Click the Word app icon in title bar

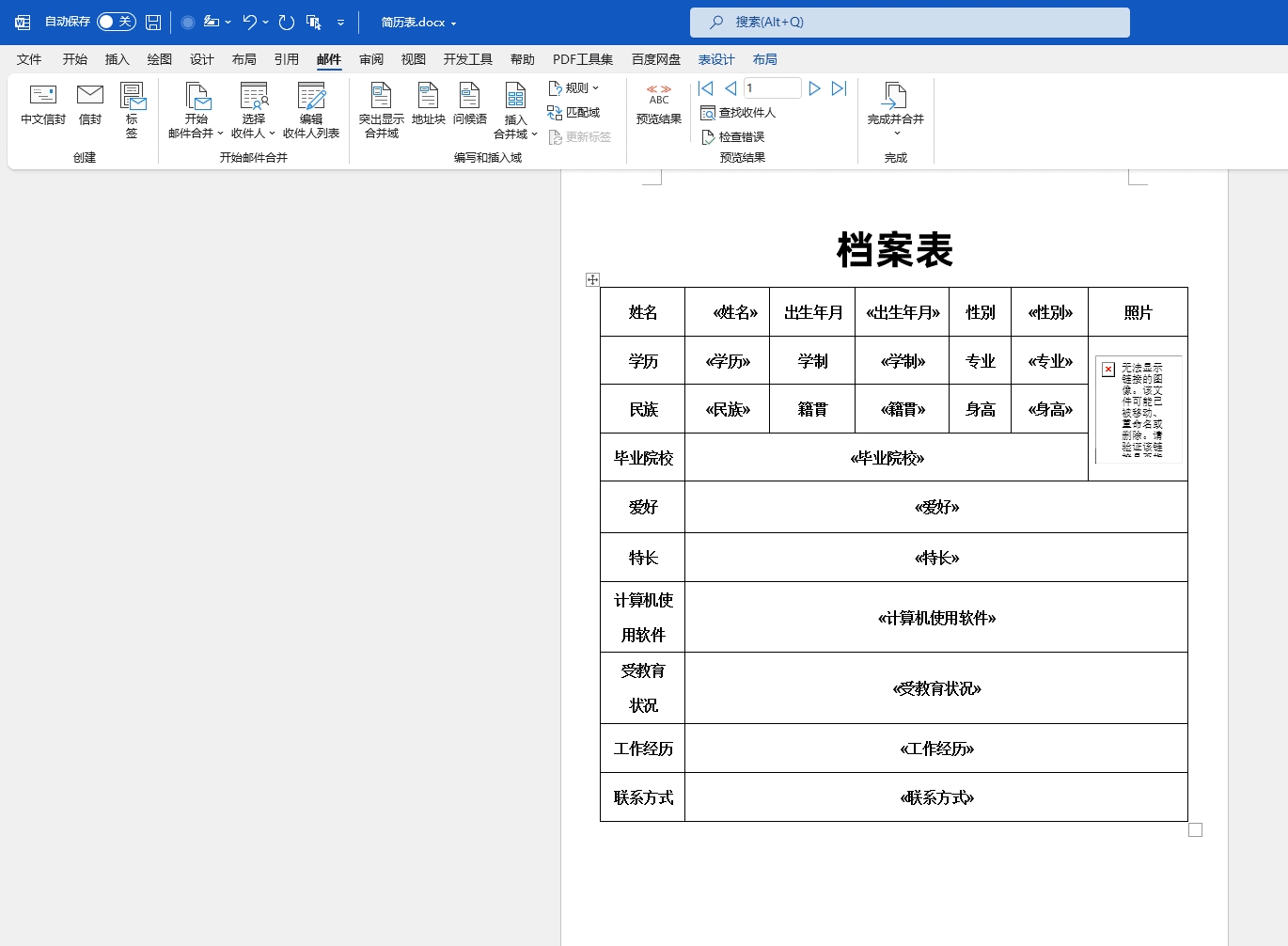coord(23,22)
